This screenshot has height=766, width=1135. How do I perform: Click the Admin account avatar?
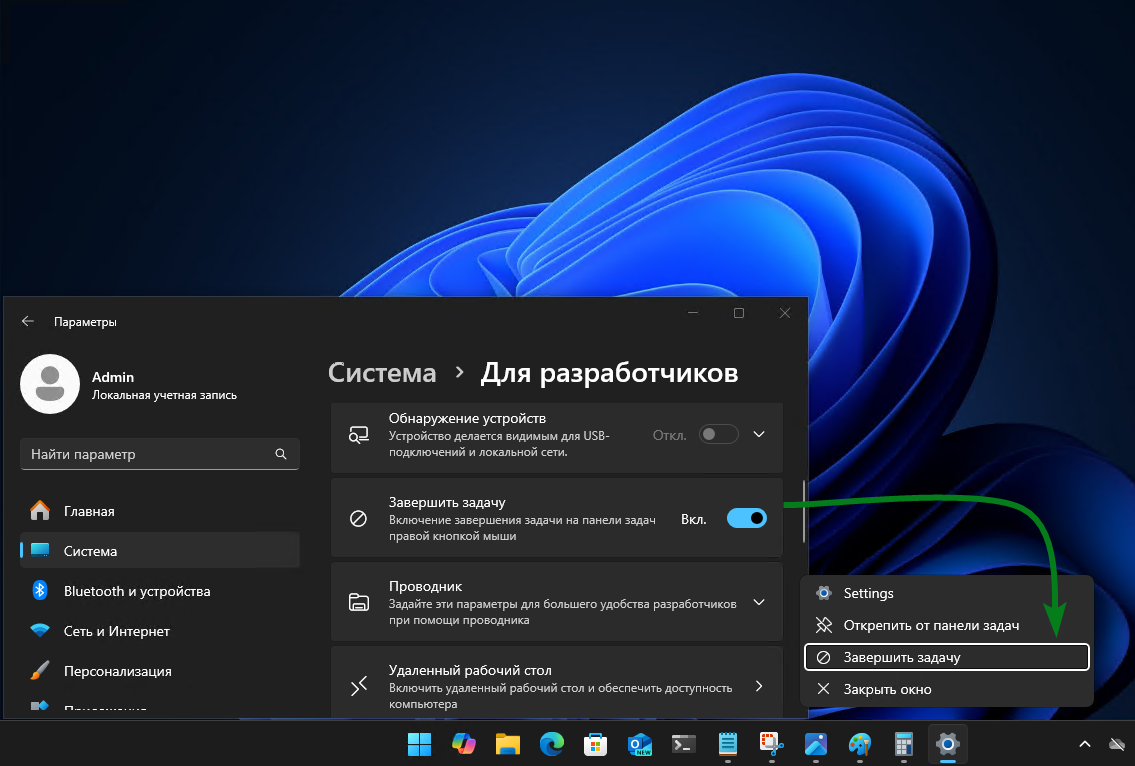50,384
